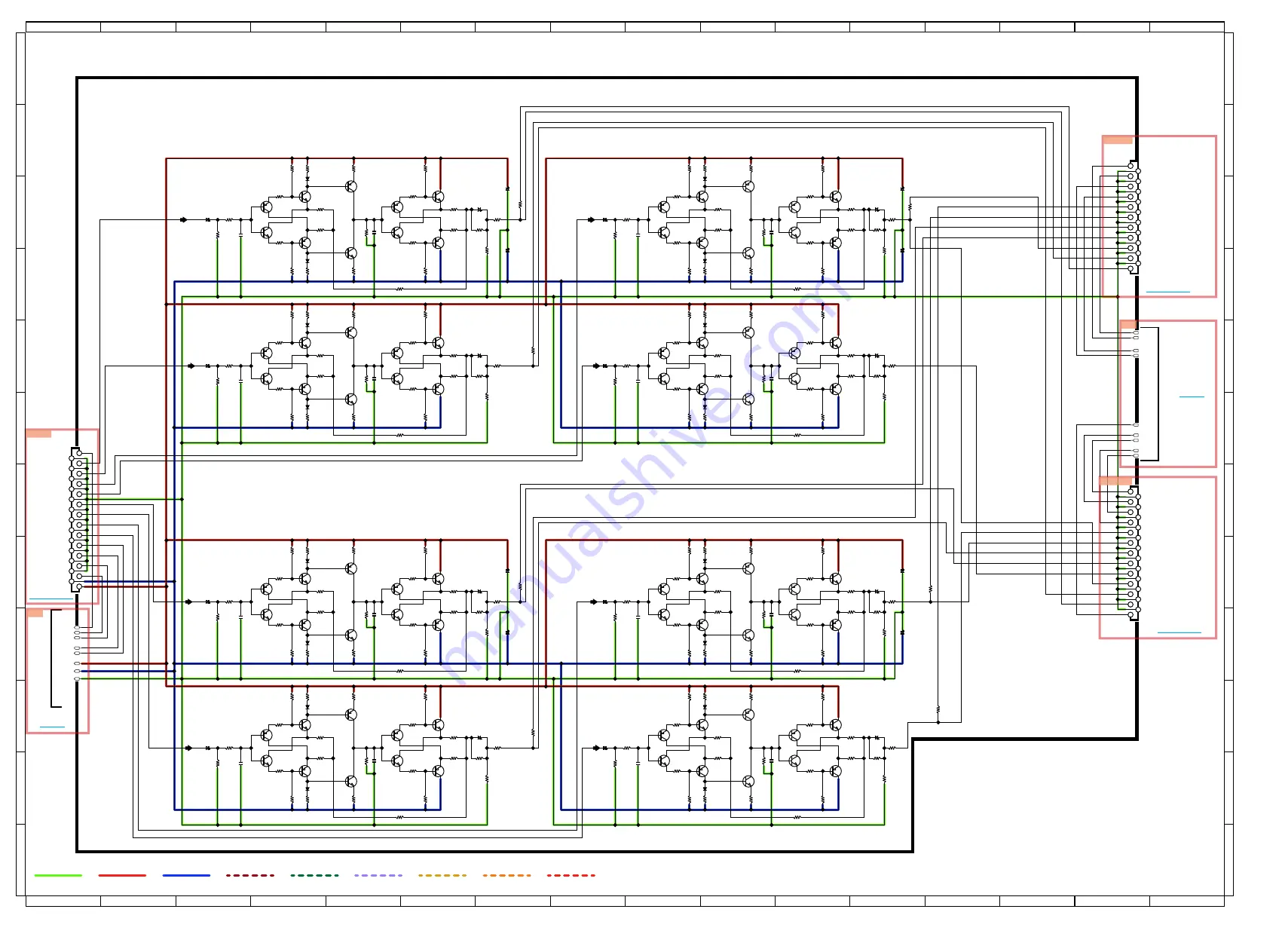The height and width of the screenshot is (952, 1282).
Task: Select the dashed purple legend line
Action: 378,875
